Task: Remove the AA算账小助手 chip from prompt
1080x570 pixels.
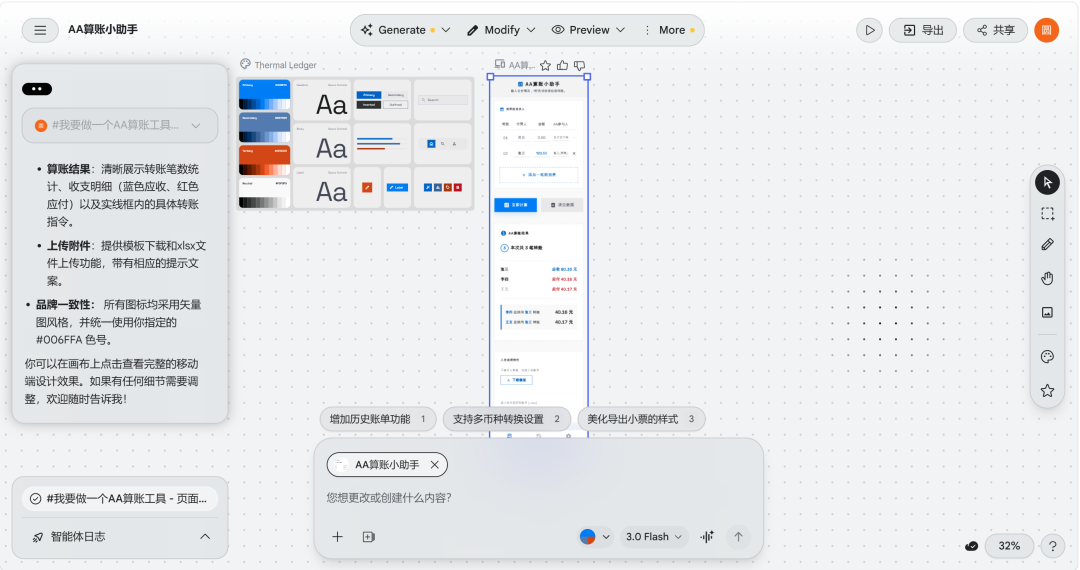Action: tap(434, 465)
